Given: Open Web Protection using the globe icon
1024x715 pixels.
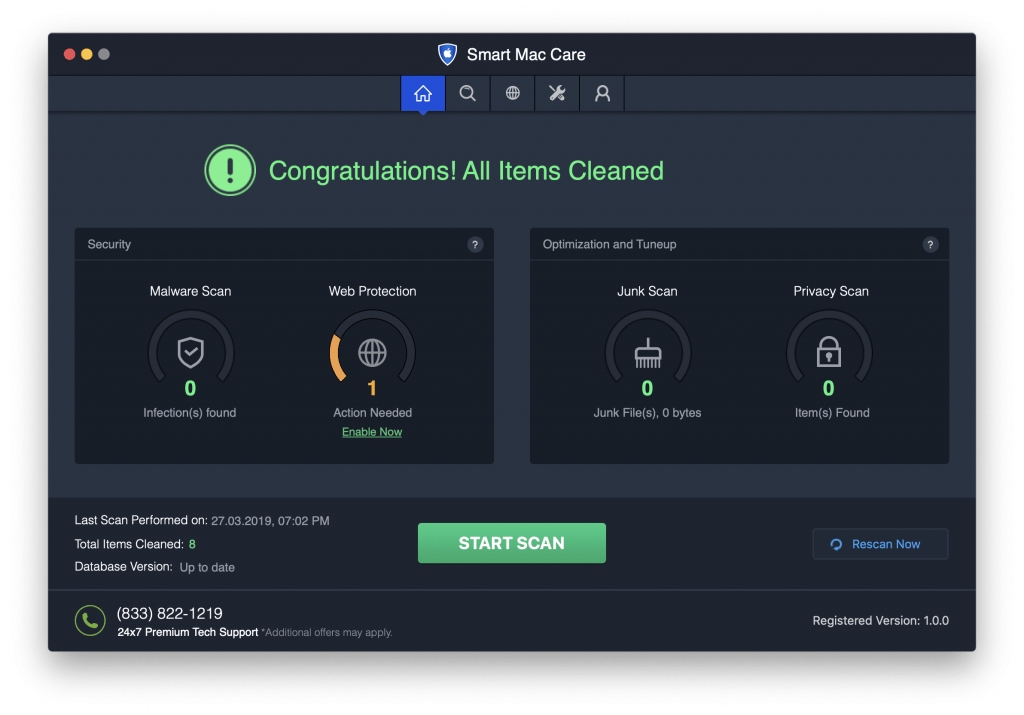Looking at the screenshot, I should point(512,93).
